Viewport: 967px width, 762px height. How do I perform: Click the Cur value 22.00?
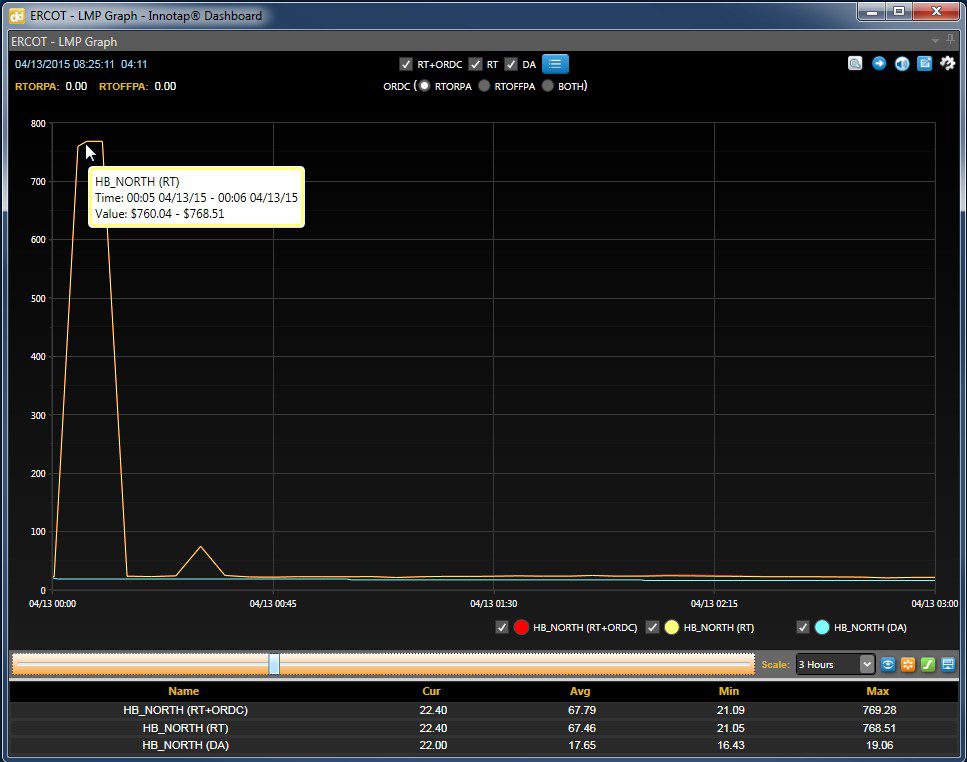pyautogui.click(x=433, y=745)
